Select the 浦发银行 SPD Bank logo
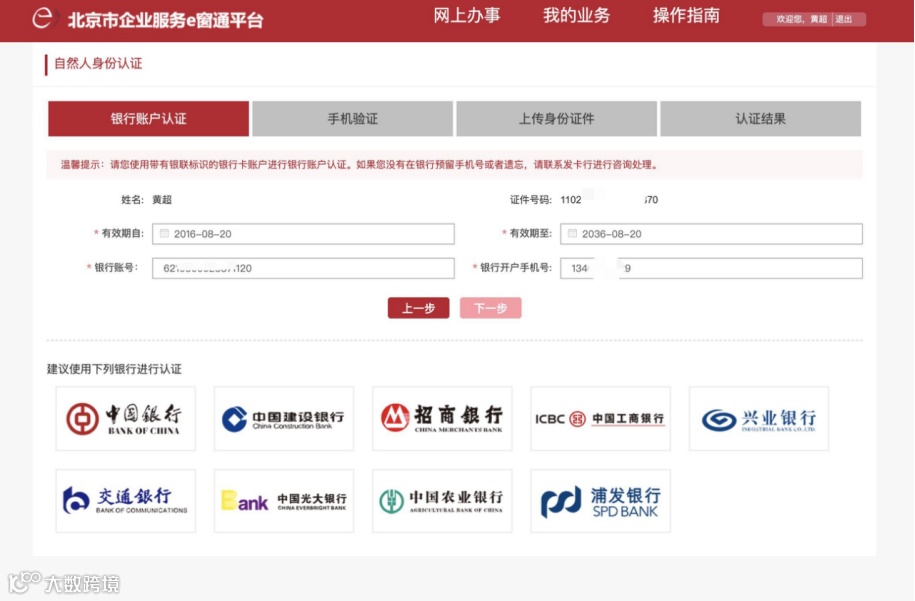The width and height of the screenshot is (915, 601). pyautogui.click(x=600, y=501)
